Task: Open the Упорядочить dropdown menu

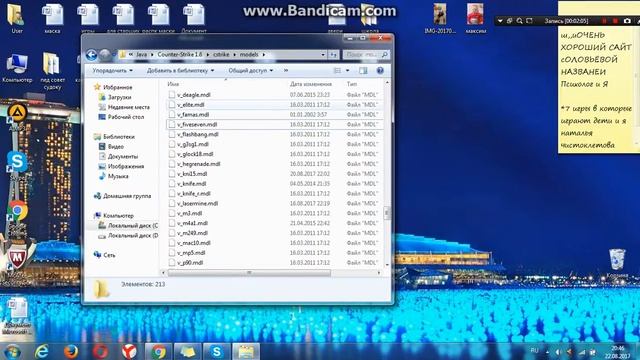Action: (x=112, y=71)
